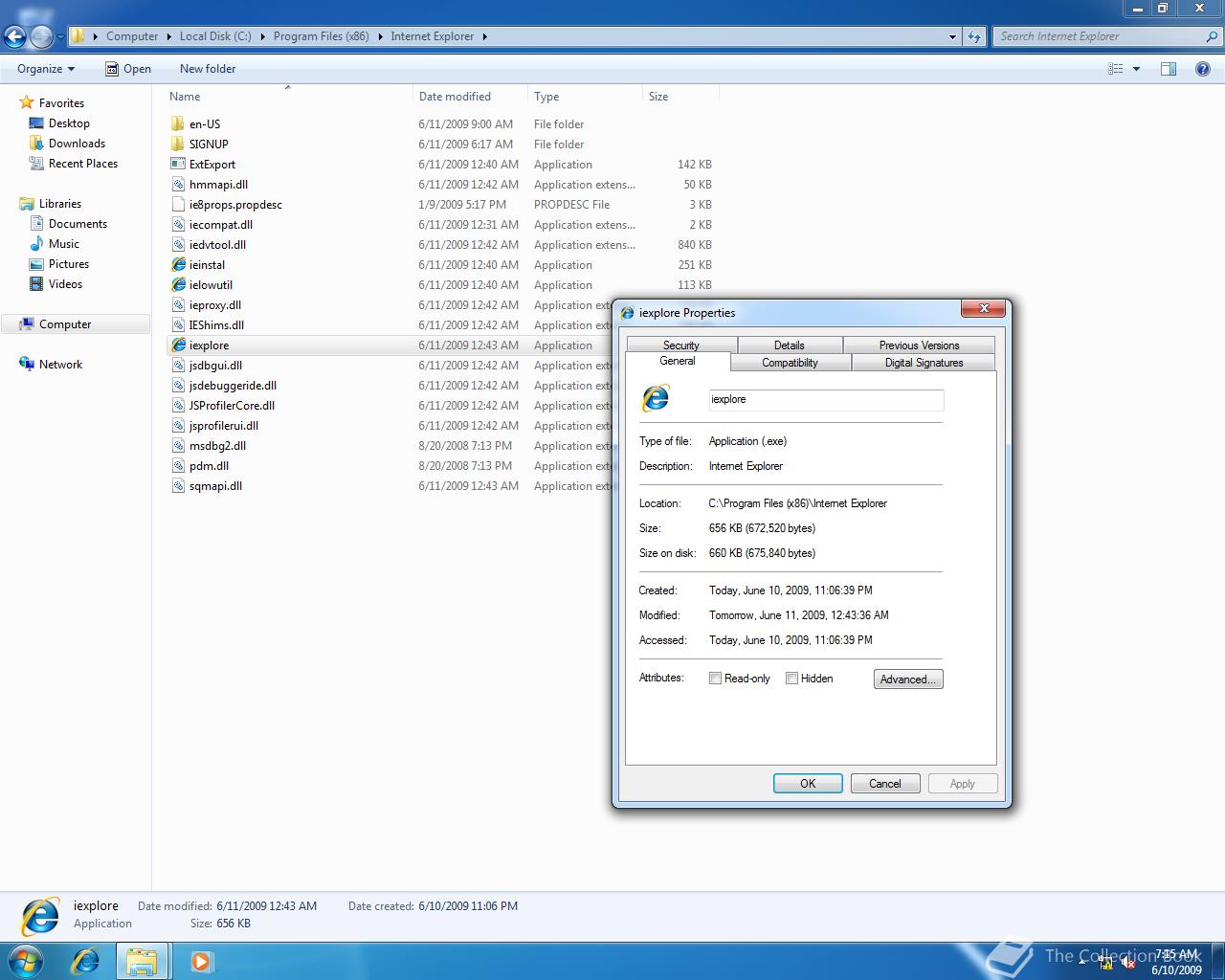The height and width of the screenshot is (980, 1225).
Task: Expand the arrow after Program Files (x86) breadcrumb
Action: pyautogui.click(x=380, y=36)
